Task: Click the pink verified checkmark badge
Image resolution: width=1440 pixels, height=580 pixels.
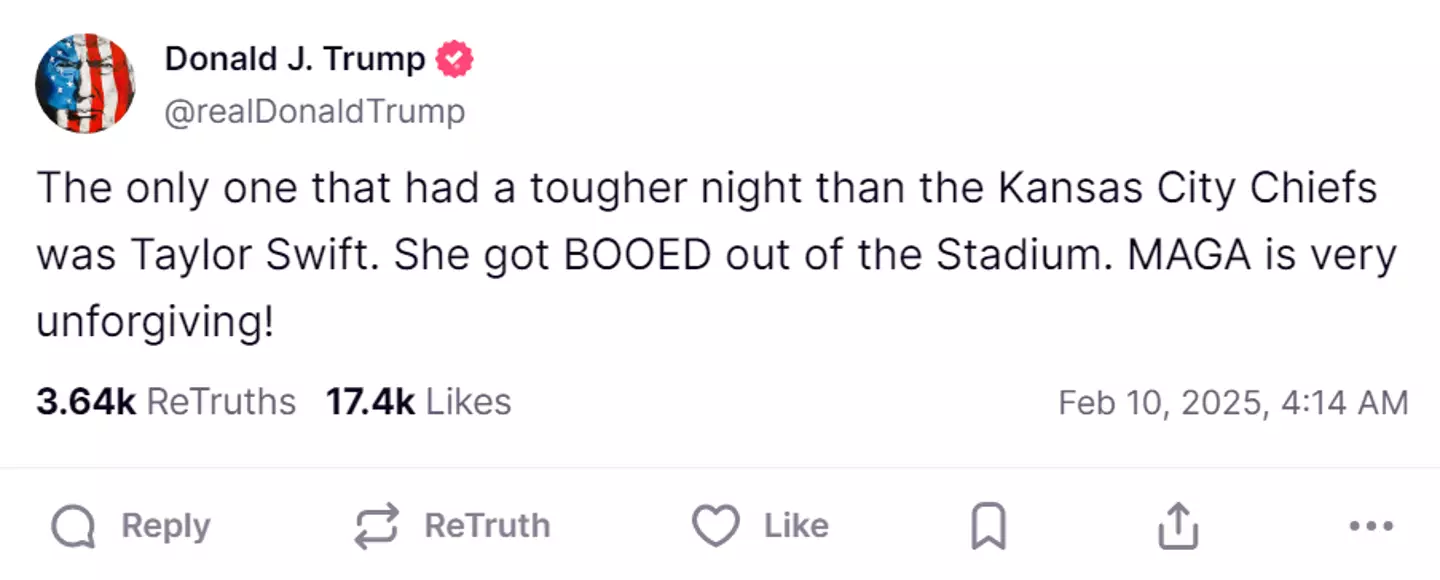Action: (x=453, y=58)
